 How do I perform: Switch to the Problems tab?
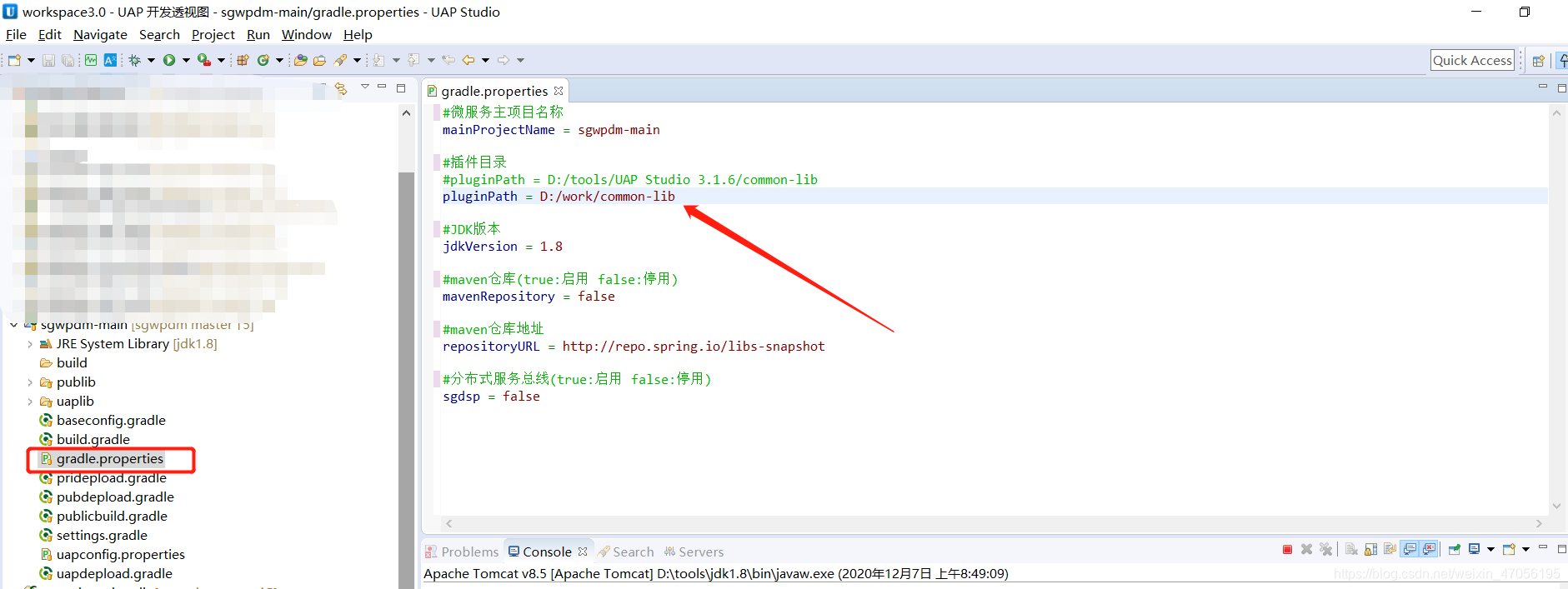pyautogui.click(x=462, y=552)
